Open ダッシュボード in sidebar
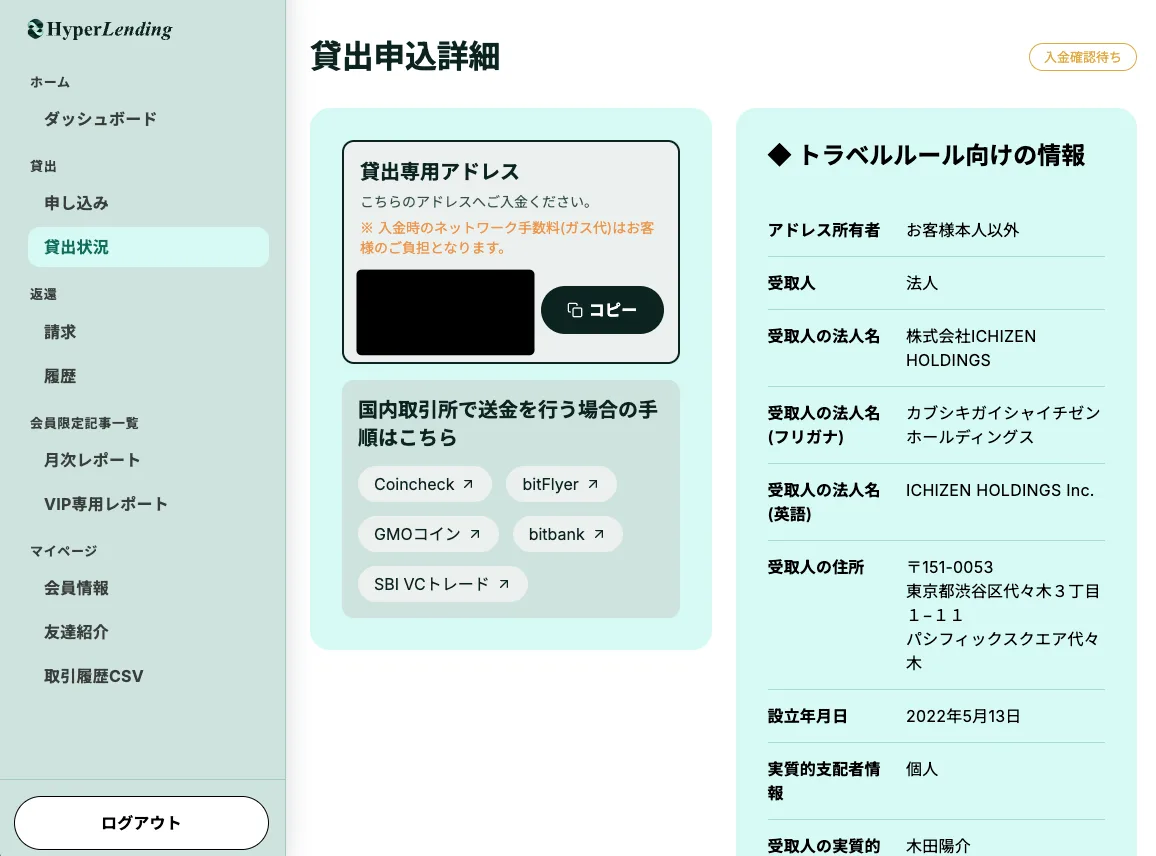1156x856 pixels. (x=100, y=119)
